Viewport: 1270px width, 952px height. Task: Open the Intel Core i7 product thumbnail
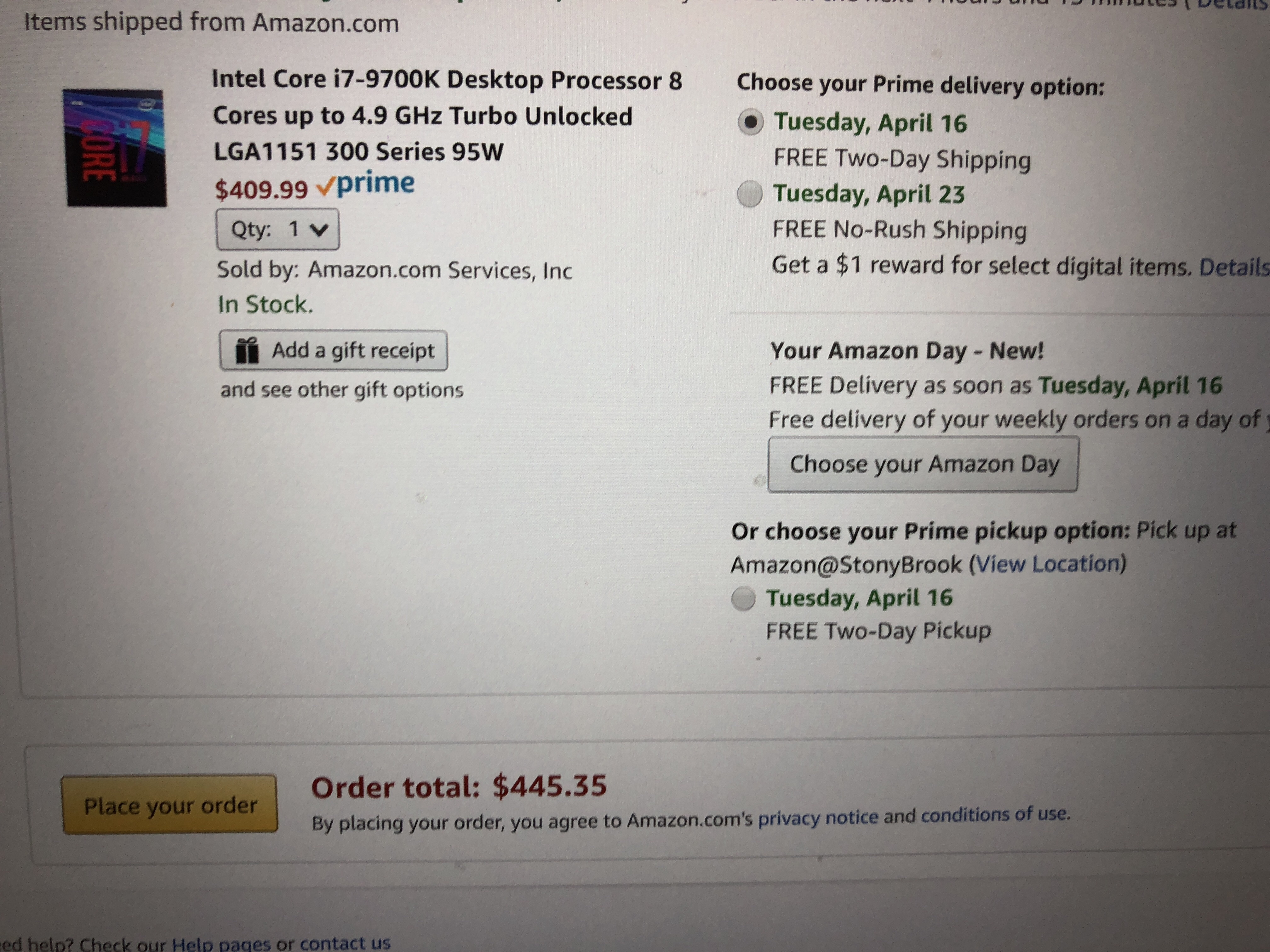115,147
